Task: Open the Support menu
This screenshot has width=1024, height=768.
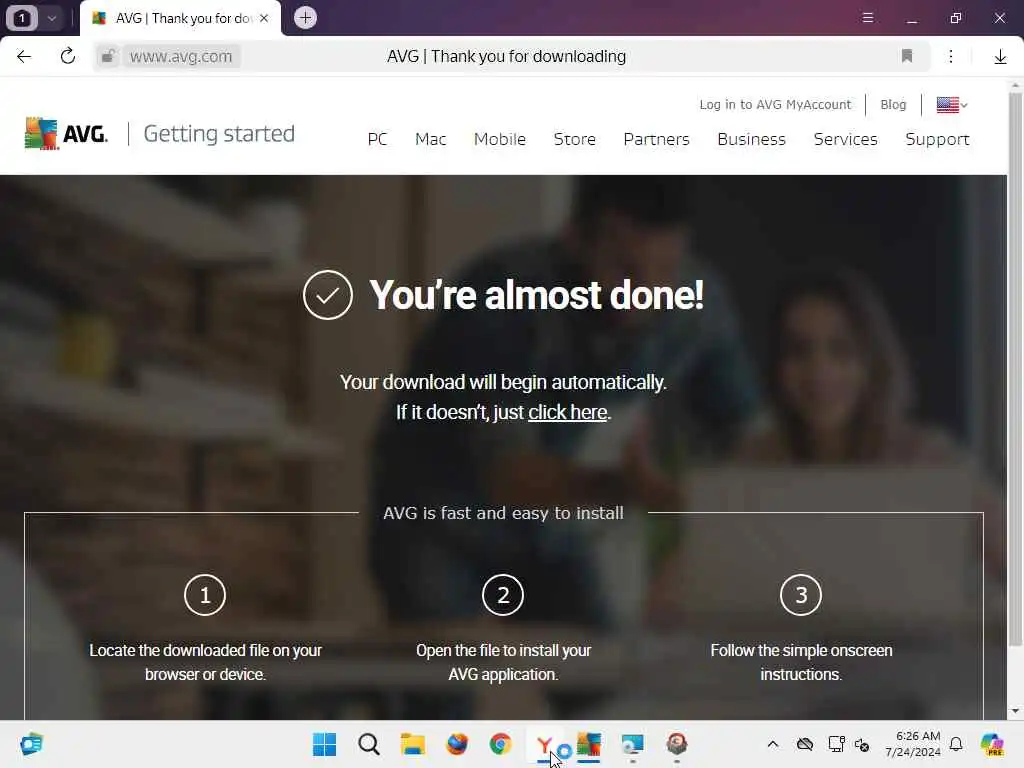Action: 937,139
